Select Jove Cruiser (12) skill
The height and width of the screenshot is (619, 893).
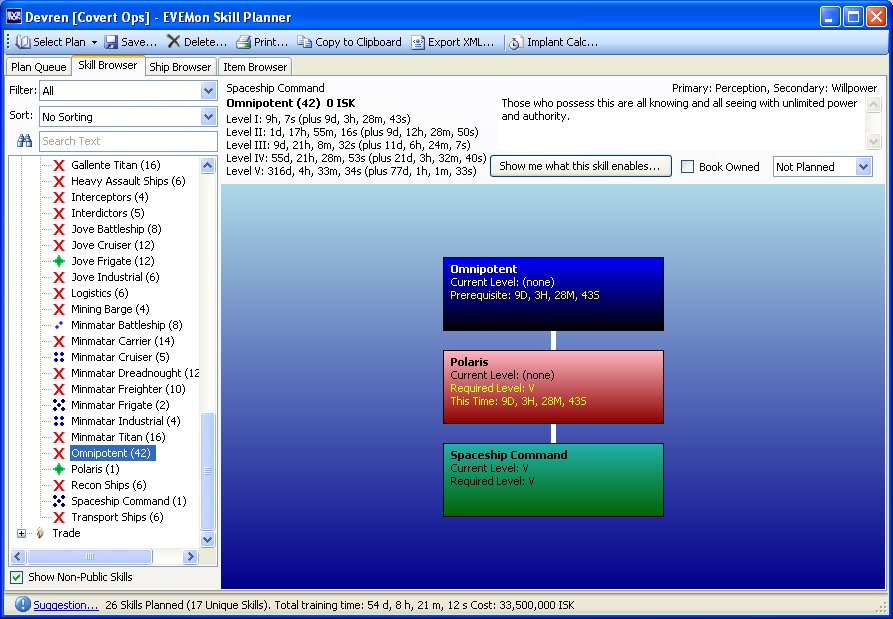113,245
